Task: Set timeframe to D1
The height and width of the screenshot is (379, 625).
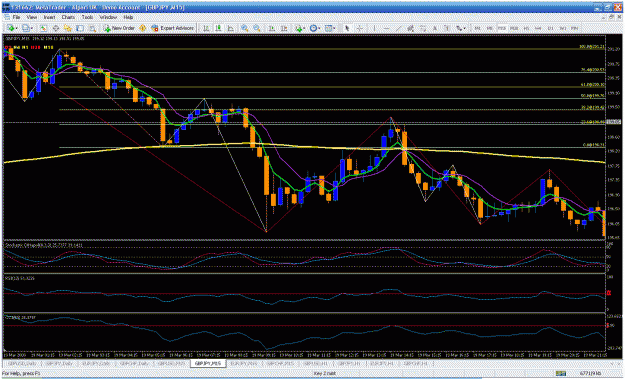Action: point(550,28)
